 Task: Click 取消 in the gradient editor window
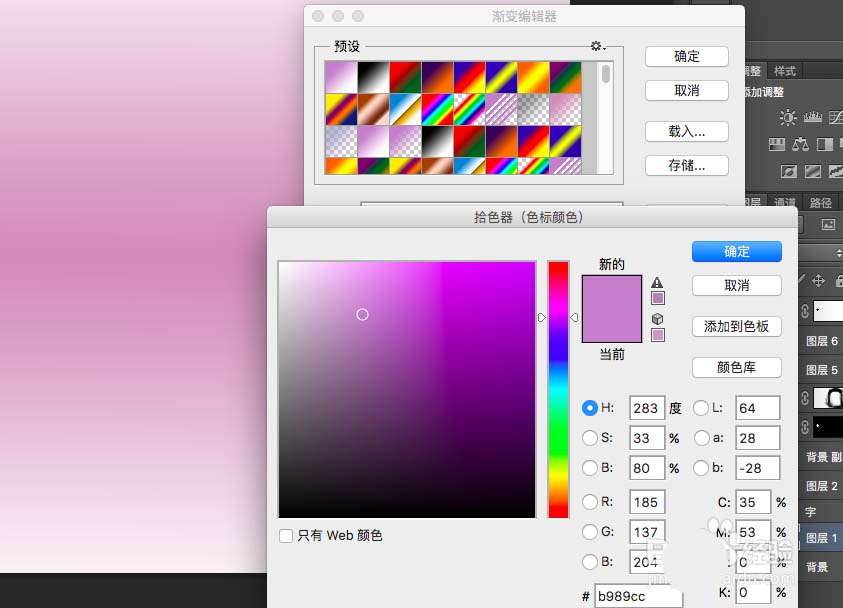coord(687,90)
